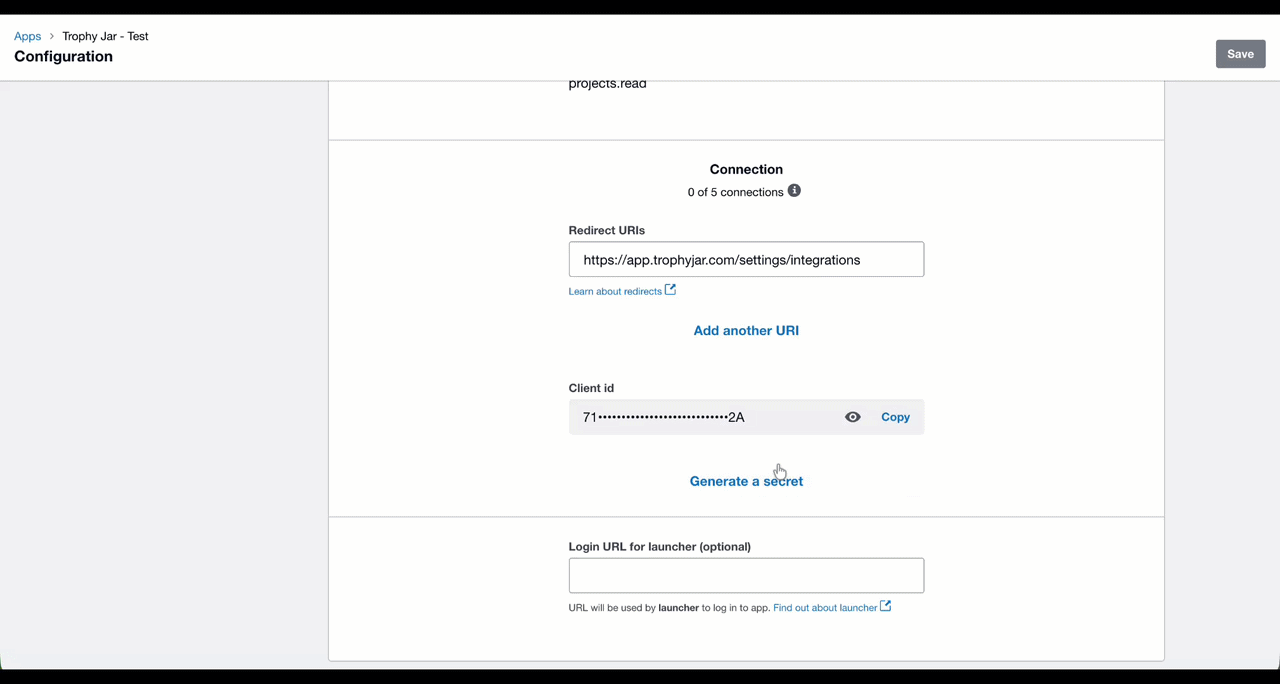This screenshot has width=1280, height=684.
Task: Open the Find out about launcher link
Action: (825, 608)
